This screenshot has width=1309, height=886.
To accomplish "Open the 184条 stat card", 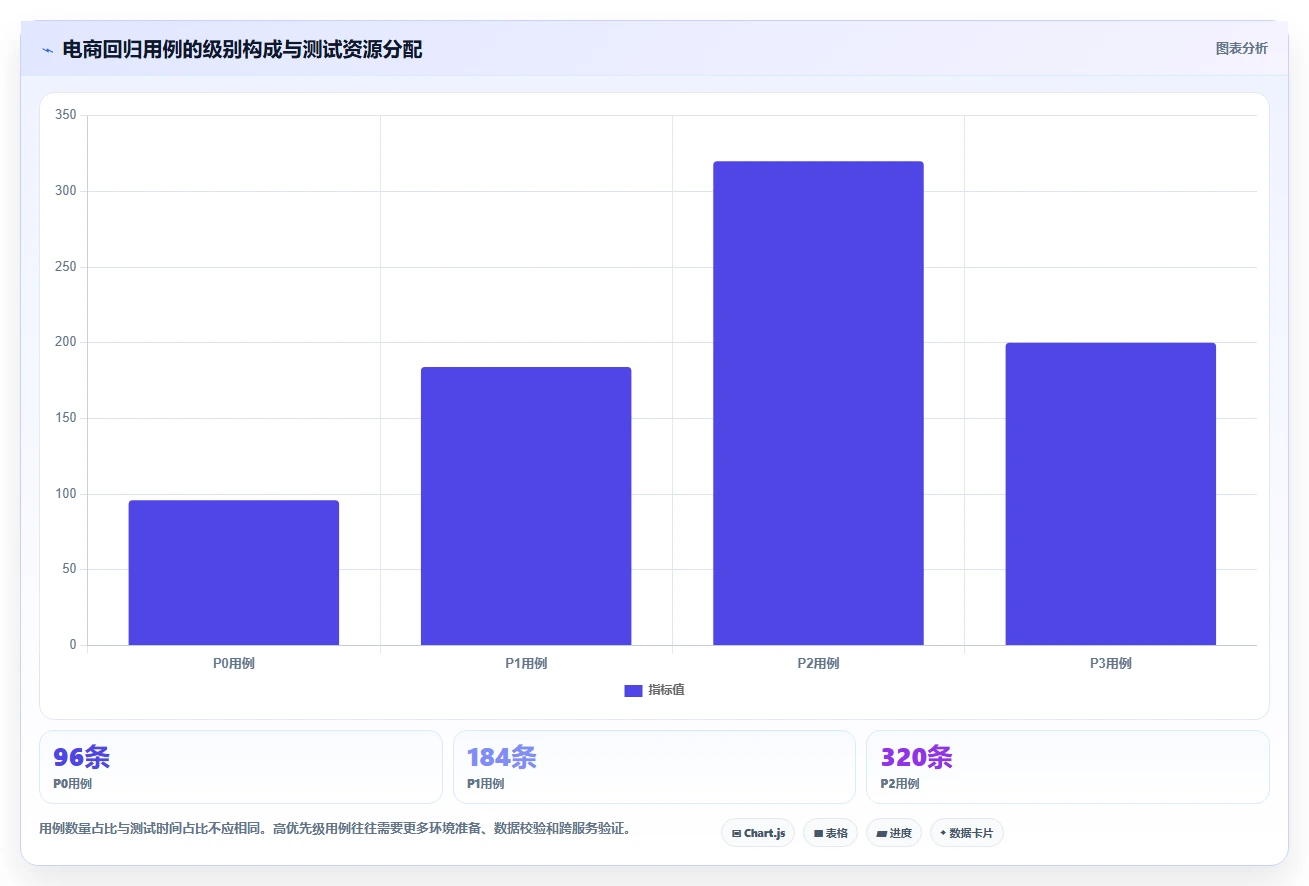I will click(654, 767).
